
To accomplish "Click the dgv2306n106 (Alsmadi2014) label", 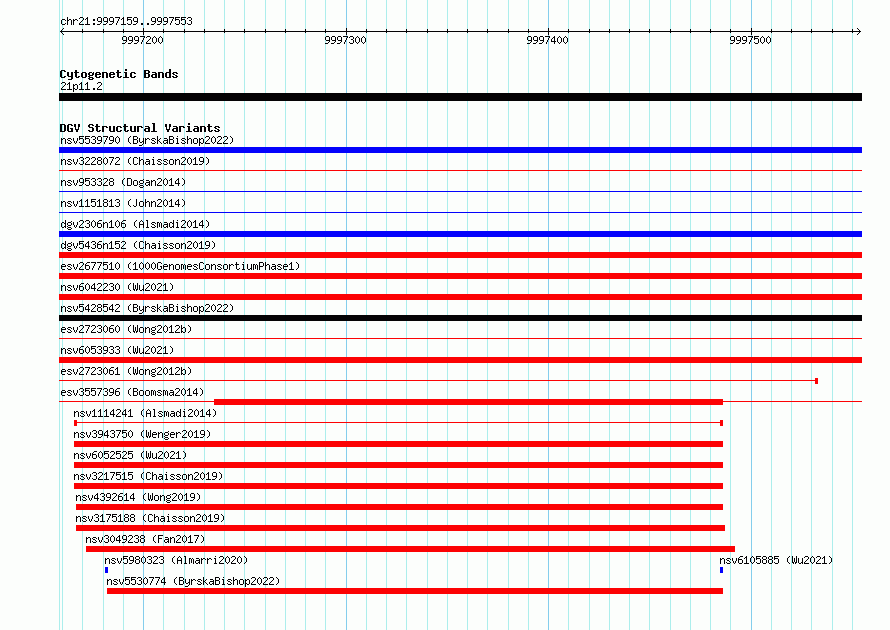I will [135, 224].
